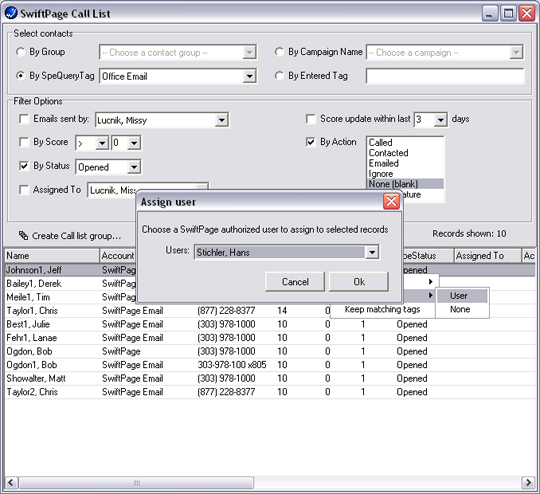The width and height of the screenshot is (540, 494).
Task: Click Create Call list group link
Action: click(x=76, y=236)
